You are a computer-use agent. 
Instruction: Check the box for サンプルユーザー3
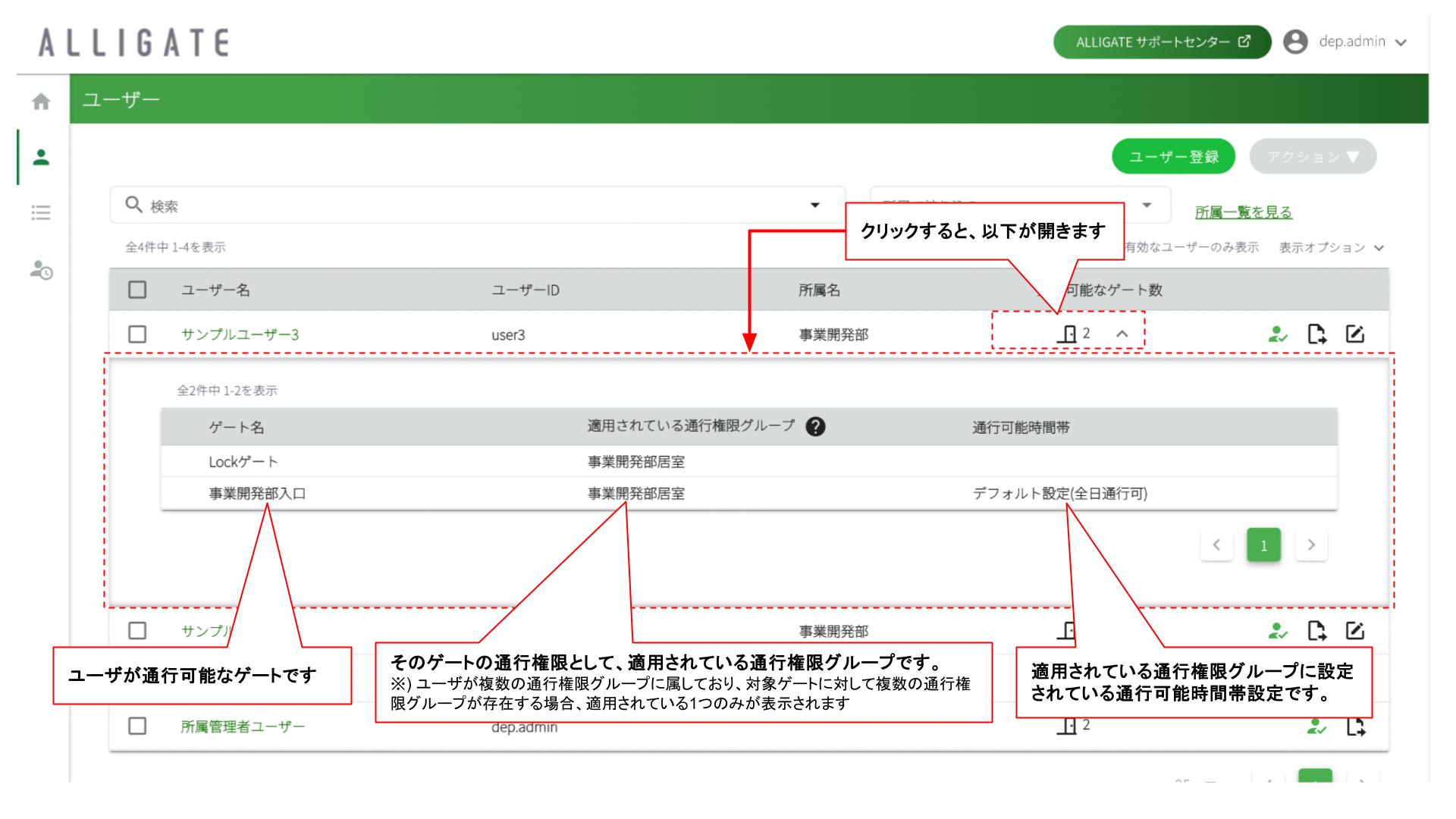pos(137,334)
